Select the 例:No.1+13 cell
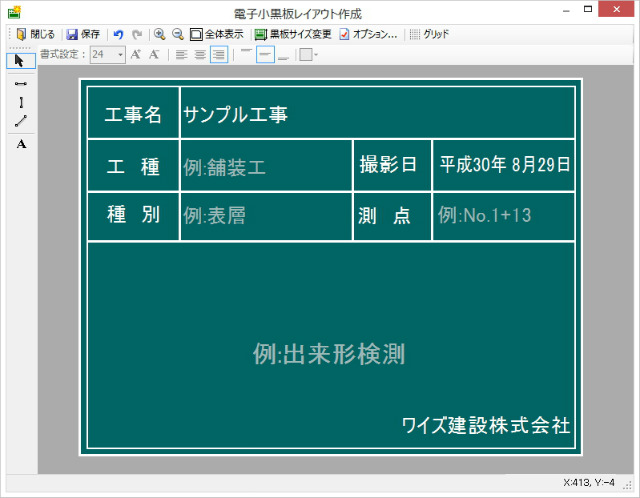640x498 pixels. 504,216
